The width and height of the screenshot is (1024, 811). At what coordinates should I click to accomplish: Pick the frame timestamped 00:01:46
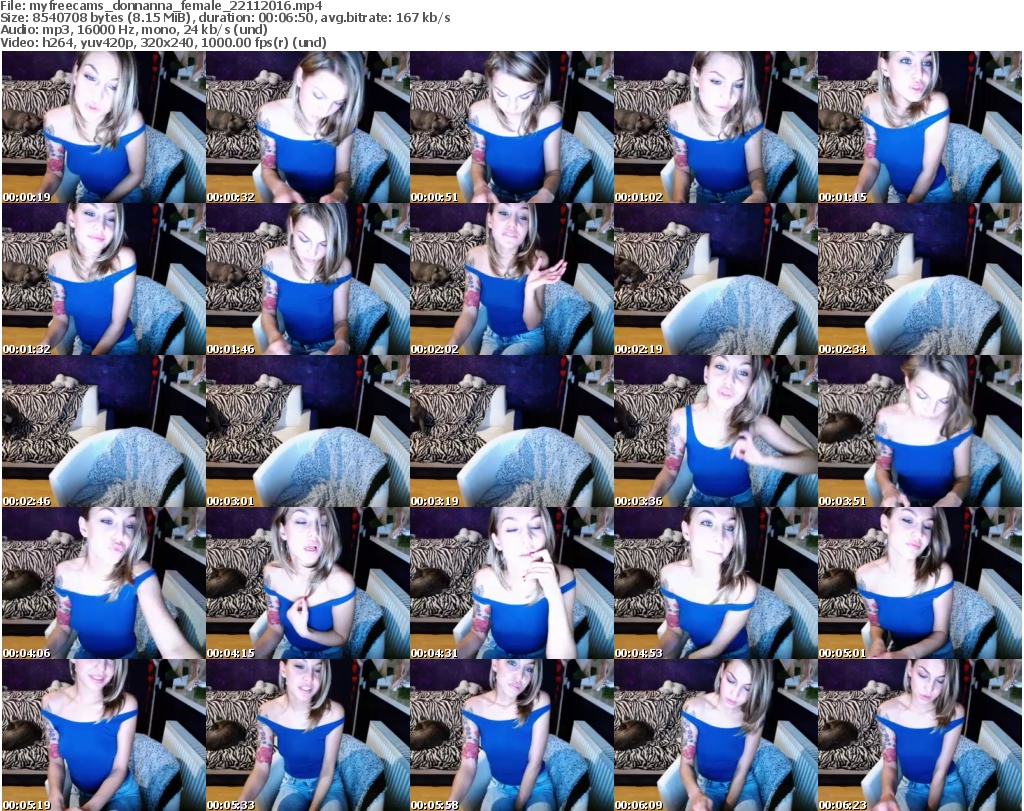coord(307,279)
